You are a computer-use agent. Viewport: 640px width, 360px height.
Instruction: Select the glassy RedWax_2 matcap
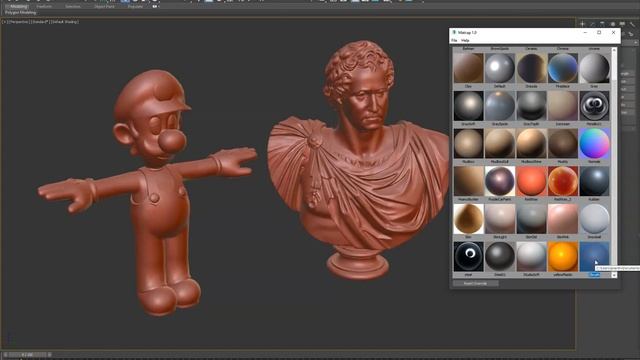click(562, 181)
